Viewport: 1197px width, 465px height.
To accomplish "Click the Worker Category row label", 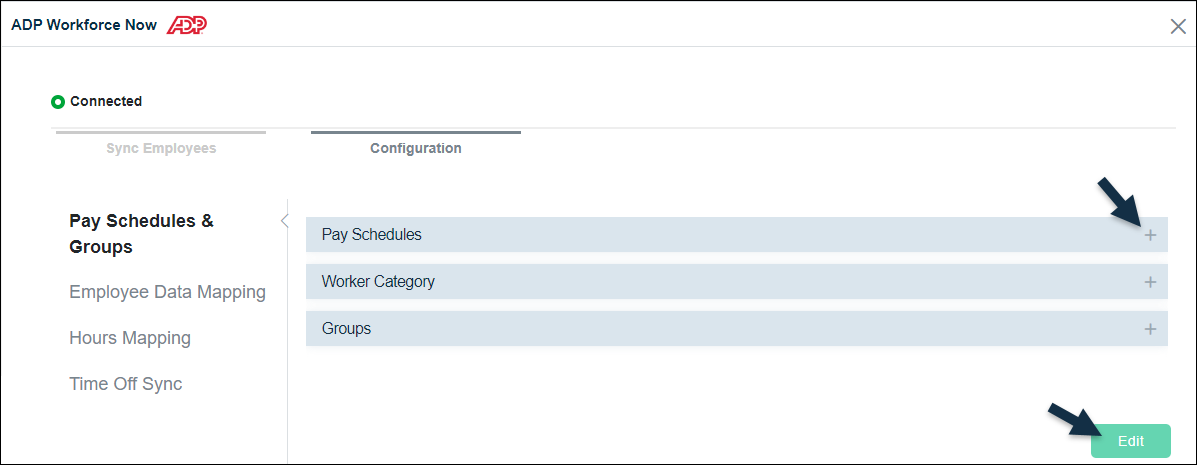I will pos(378,281).
